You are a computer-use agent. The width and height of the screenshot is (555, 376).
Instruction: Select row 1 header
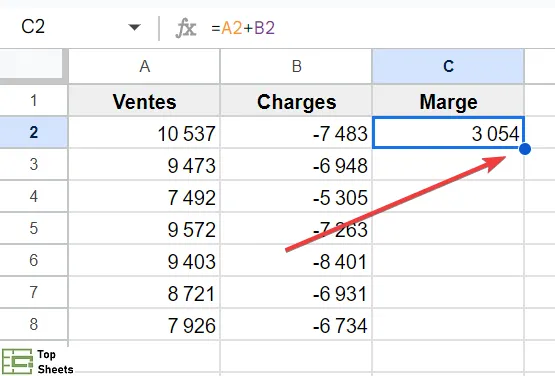pyautogui.click(x=34, y=101)
